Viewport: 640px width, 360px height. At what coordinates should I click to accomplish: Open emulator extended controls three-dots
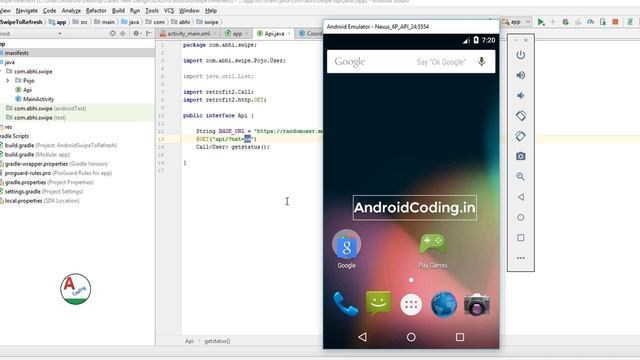(520, 258)
